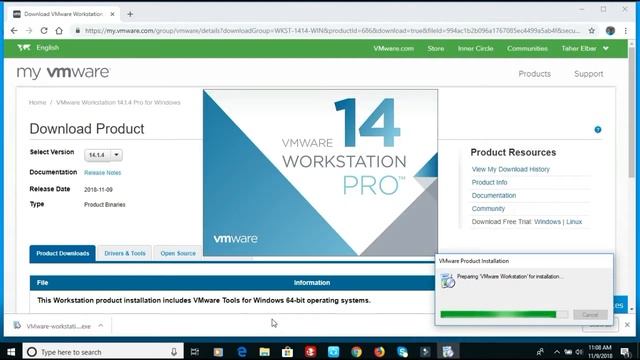Viewport: 640px width, 360px height.
Task: Switch to the Product Downloads tab
Action: (x=62, y=253)
